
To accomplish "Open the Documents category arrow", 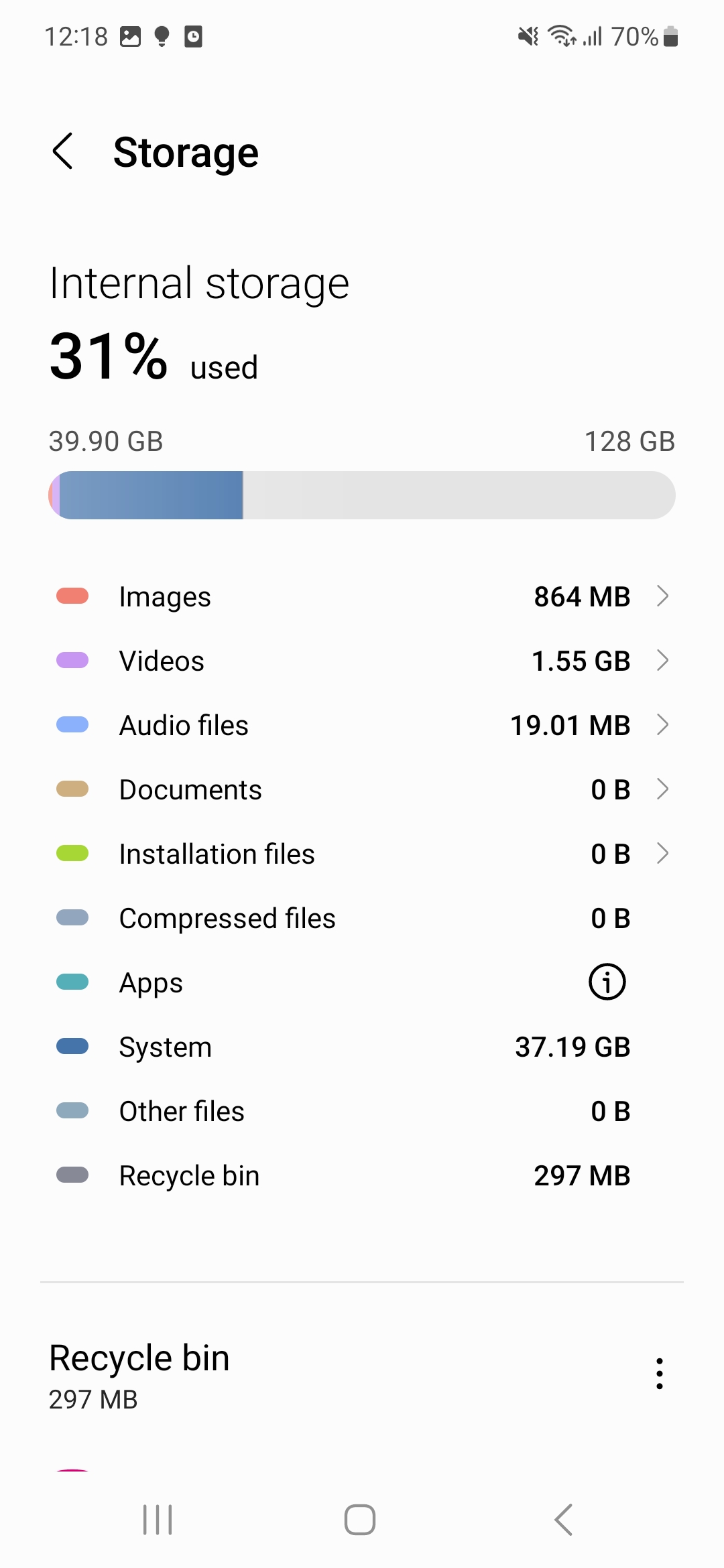I will (662, 789).
